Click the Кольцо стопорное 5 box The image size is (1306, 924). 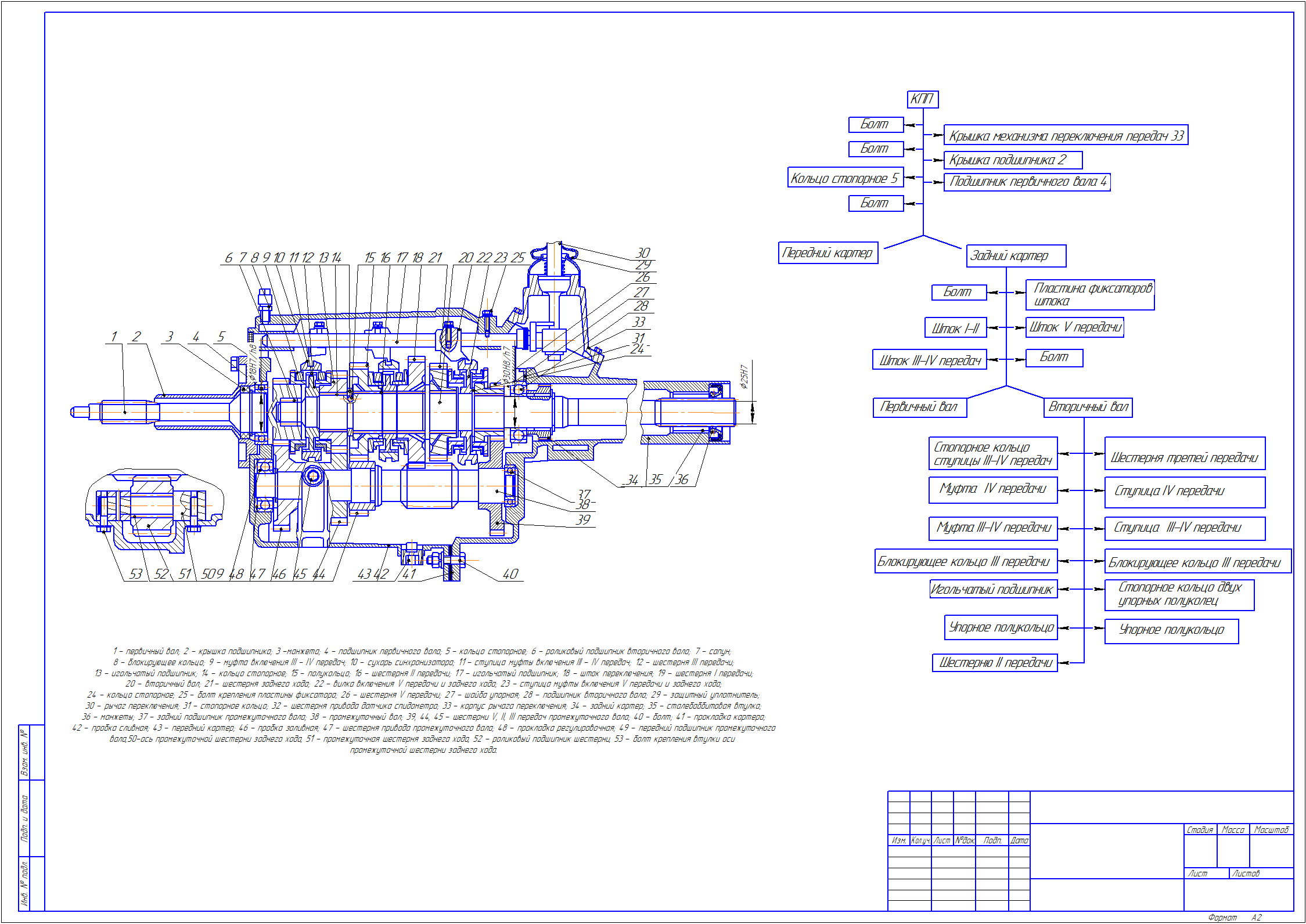click(845, 178)
